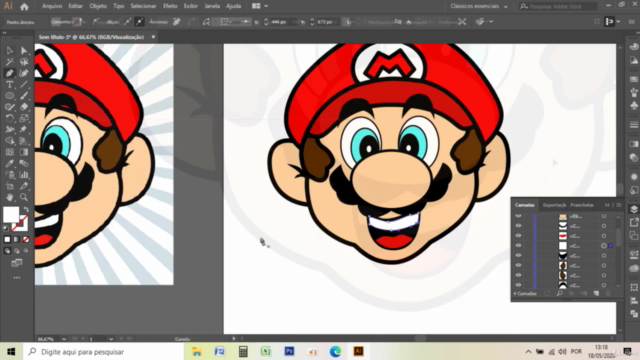Open the Objeto menu
Image resolution: width=640 pixels, height=360 pixels.
[98, 6]
